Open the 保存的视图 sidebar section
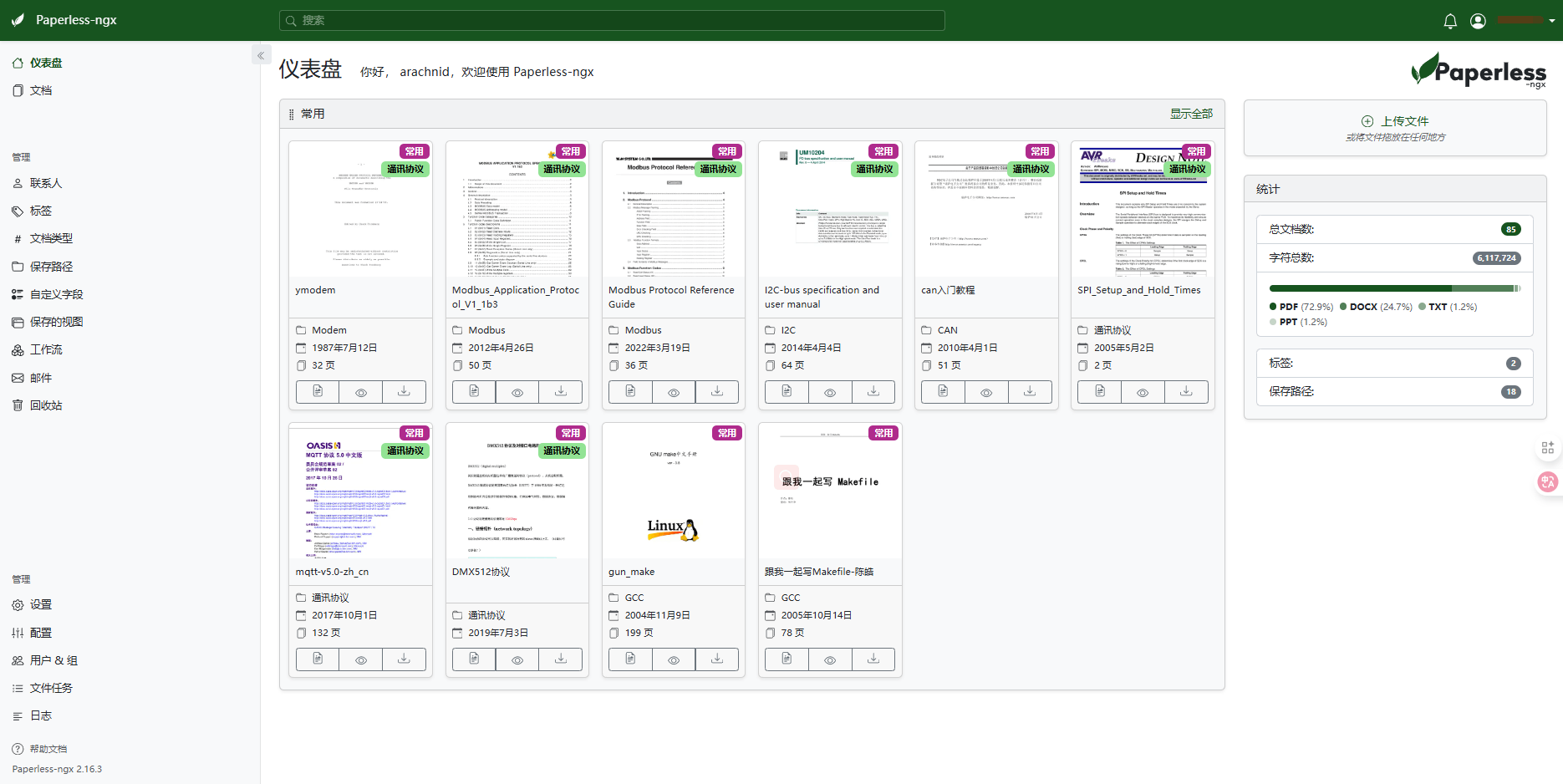The width and height of the screenshot is (1563, 784). click(x=56, y=322)
